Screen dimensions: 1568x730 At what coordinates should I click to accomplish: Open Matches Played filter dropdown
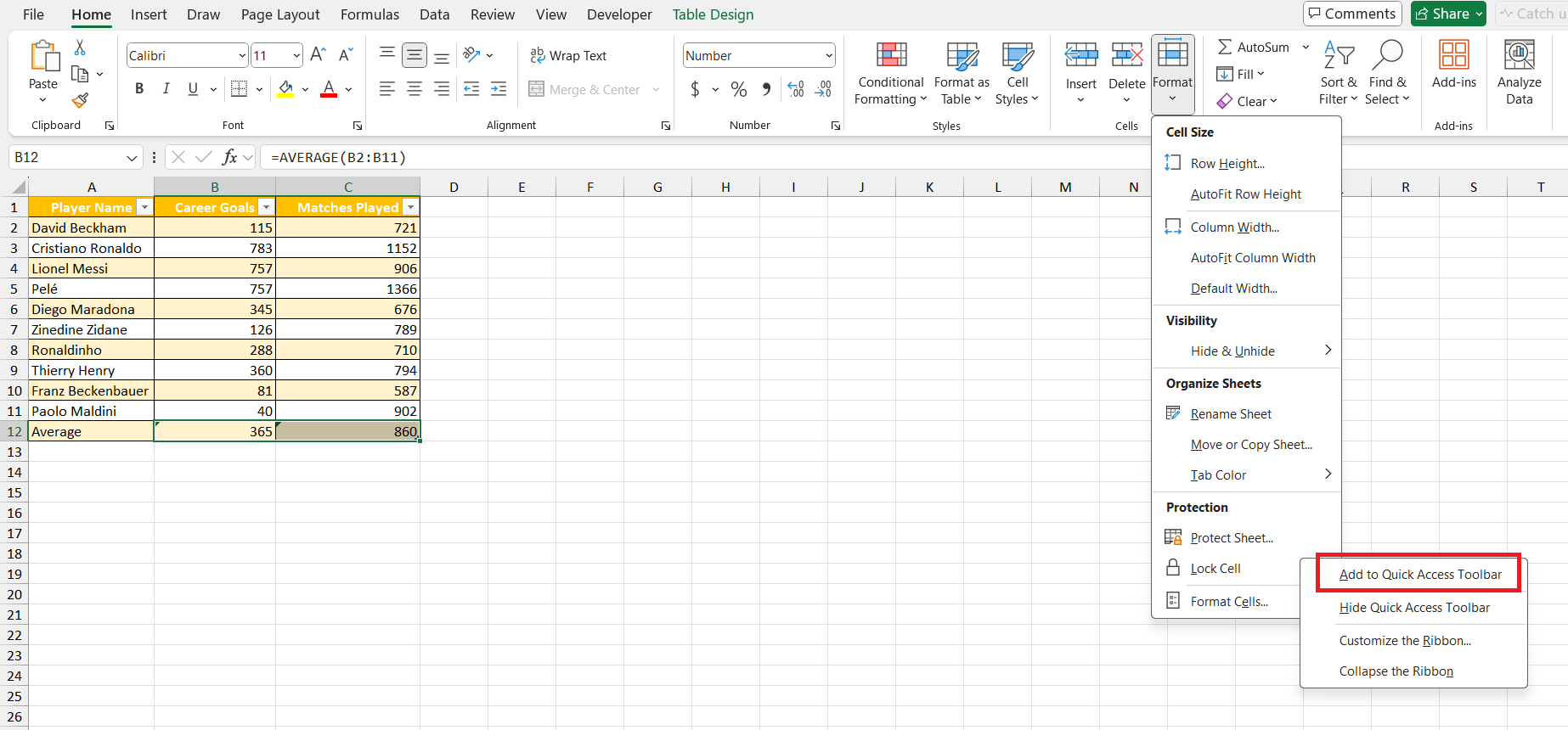coord(411,207)
